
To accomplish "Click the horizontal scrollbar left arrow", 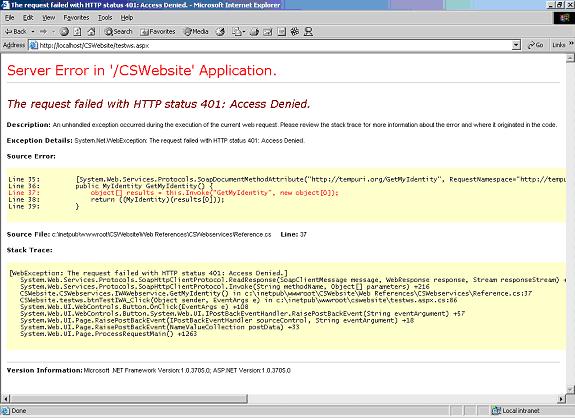I will [5, 399].
